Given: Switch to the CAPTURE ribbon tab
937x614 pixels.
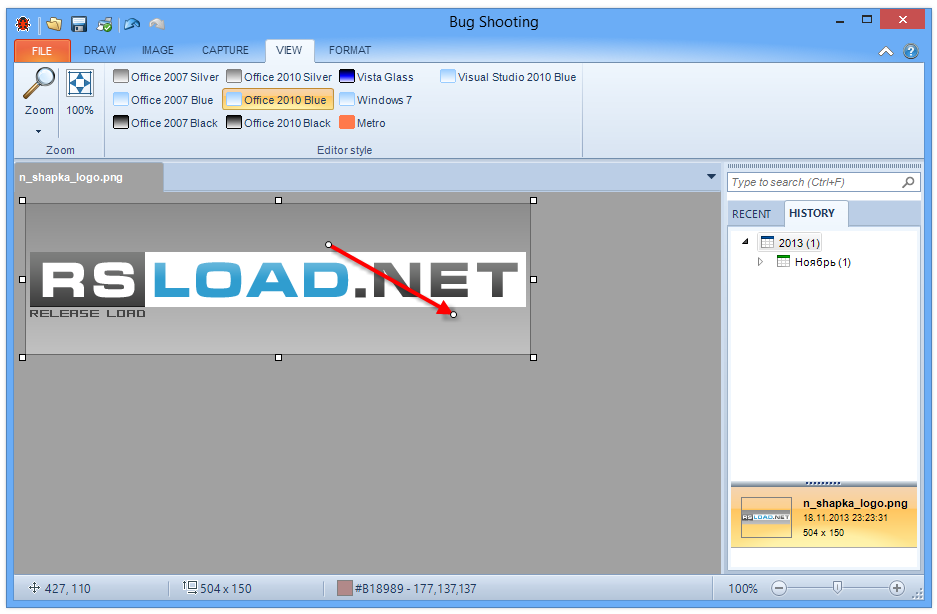Looking at the screenshot, I should click(x=225, y=50).
